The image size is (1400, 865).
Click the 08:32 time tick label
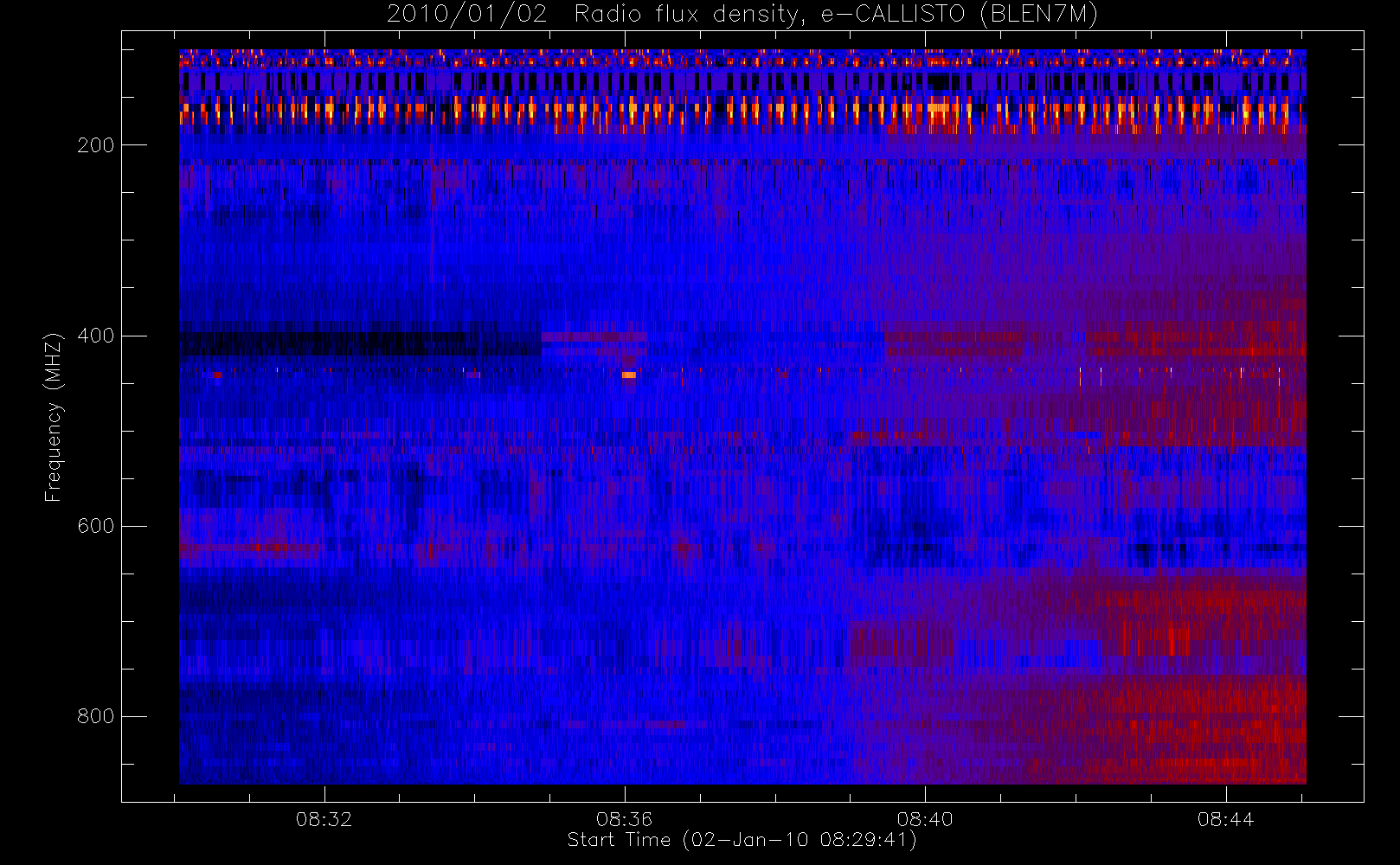324,819
